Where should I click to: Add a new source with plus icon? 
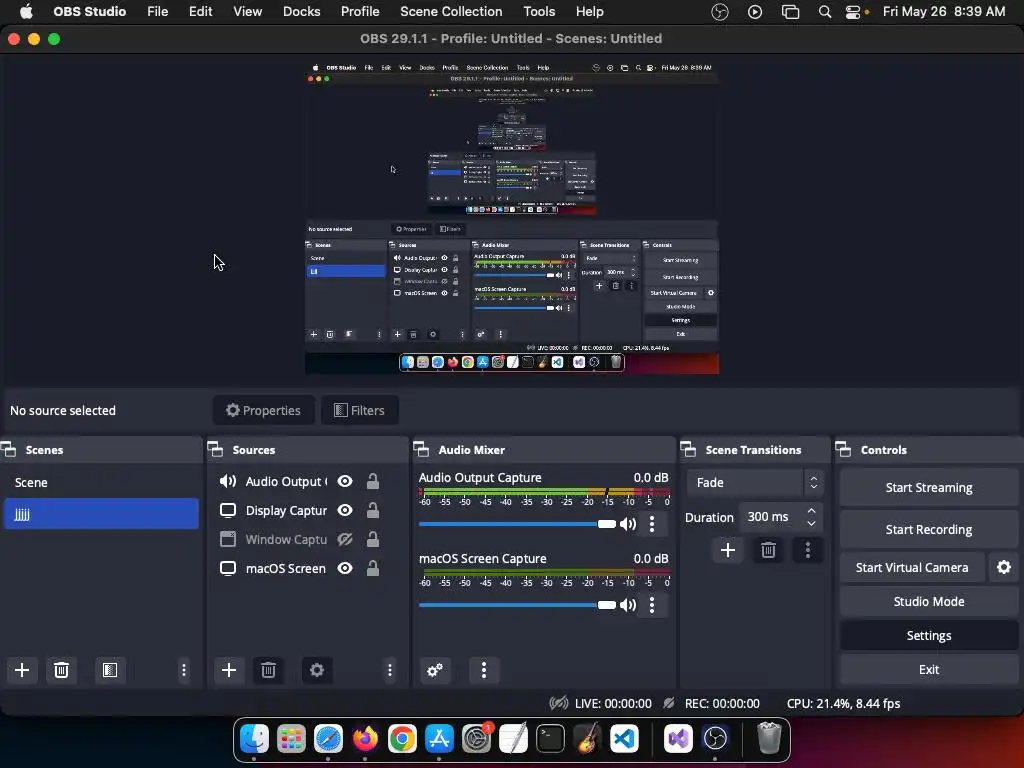[x=229, y=670]
